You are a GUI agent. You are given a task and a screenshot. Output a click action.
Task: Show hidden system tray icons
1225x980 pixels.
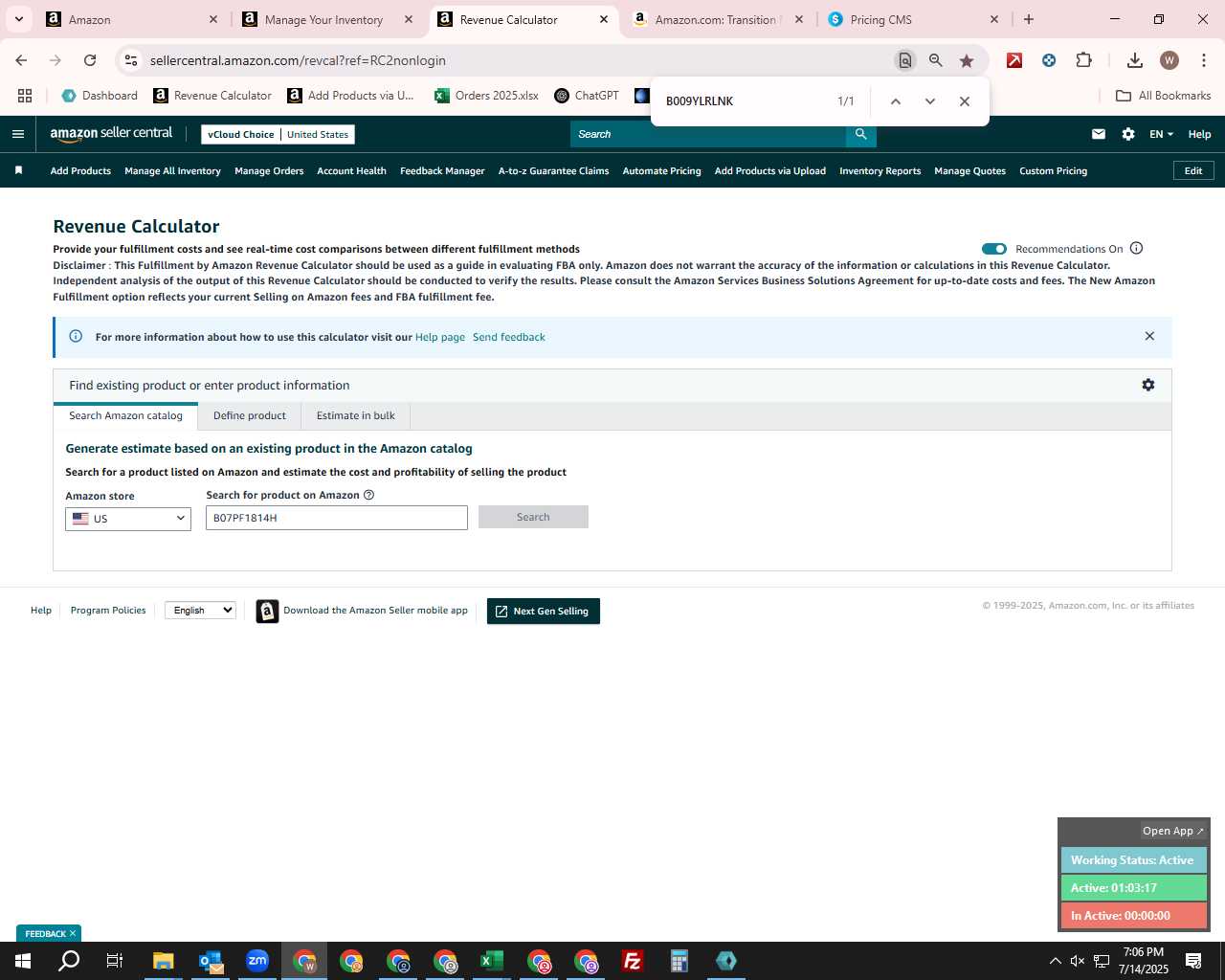click(x=1055, y=961)
